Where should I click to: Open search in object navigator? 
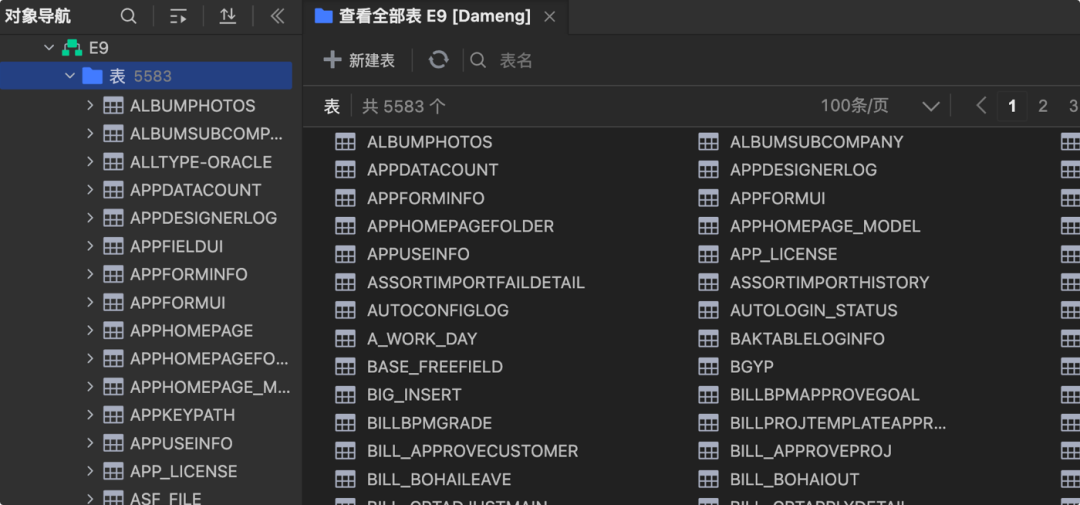pyautogui.click(x=128, y=17)
